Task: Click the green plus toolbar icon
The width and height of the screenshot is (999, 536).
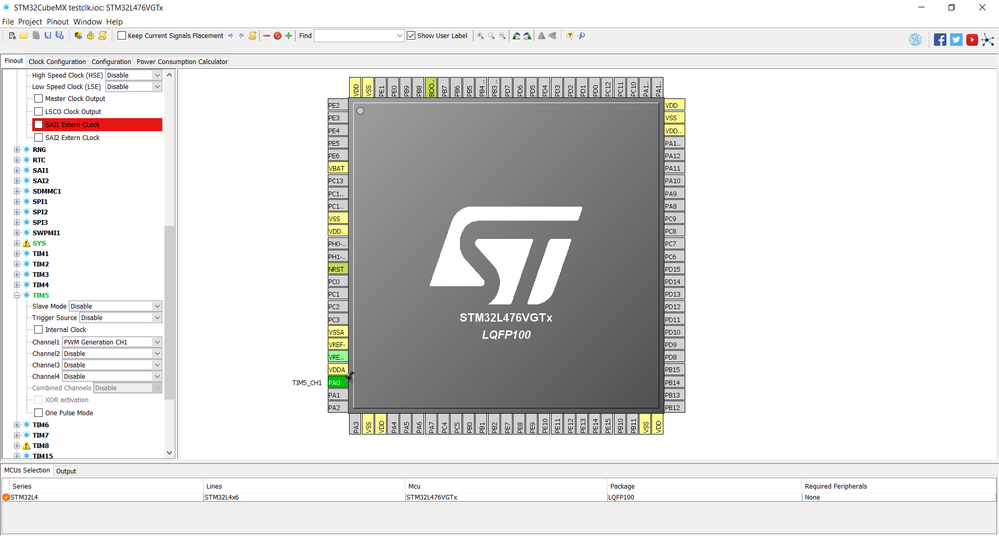Action: pos(289,36)
